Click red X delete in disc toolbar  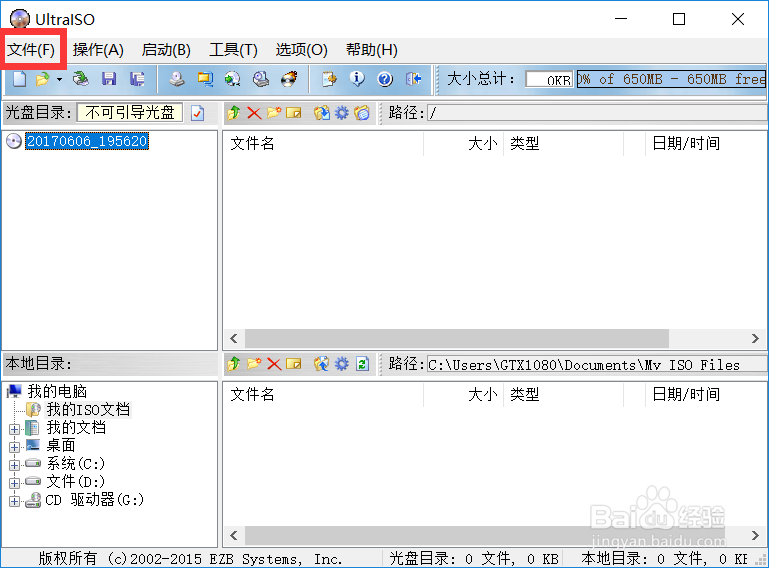pos(254,113)
